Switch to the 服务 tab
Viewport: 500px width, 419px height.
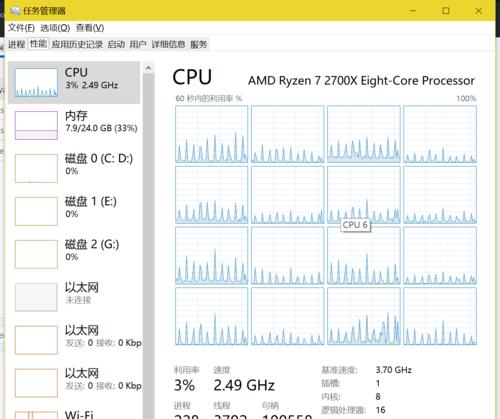click(199, 44)
